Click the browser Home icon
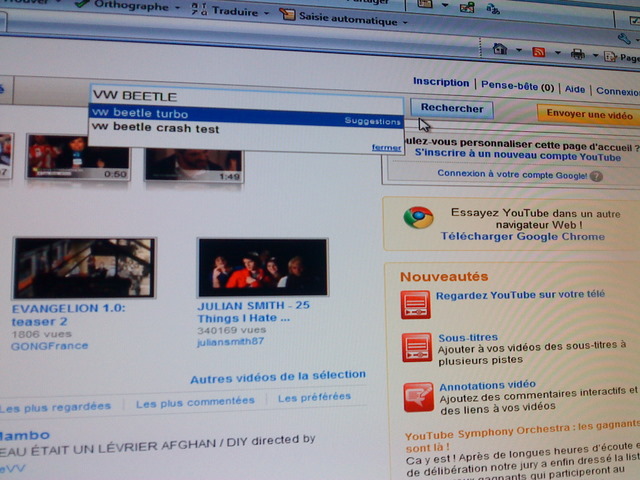This screenshot has width=640, height=480. [x=500, y=49]
